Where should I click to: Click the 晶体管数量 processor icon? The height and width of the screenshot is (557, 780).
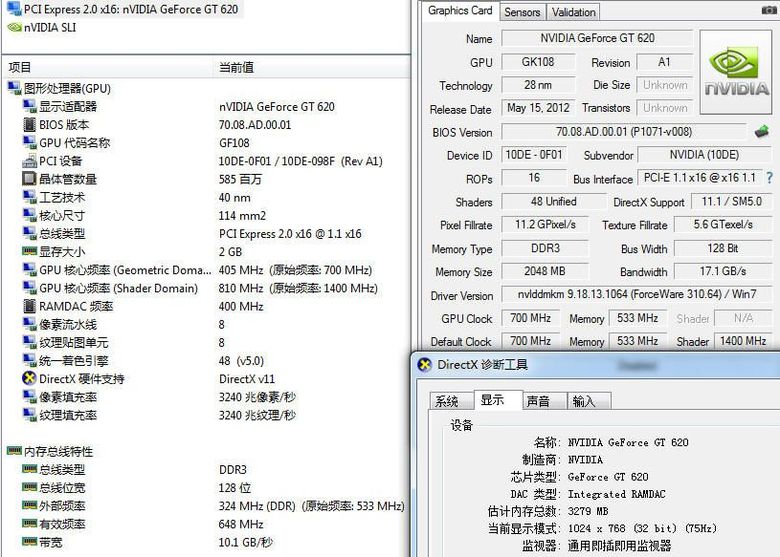click(29, 179)
